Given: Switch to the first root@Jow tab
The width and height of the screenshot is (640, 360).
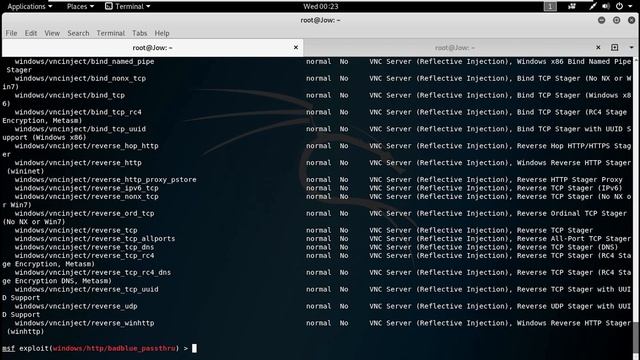Looking at the screenshot, I should coord(153,47).
